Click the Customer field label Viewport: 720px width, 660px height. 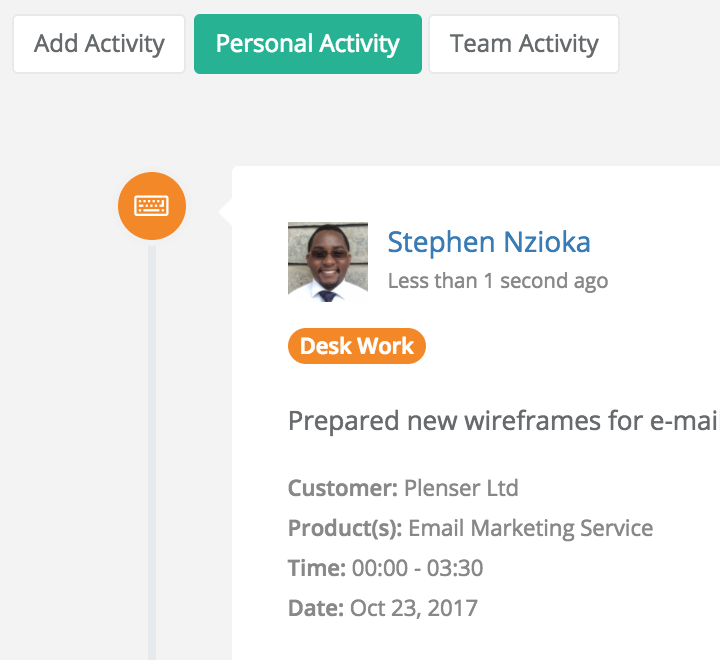point(343,489)
